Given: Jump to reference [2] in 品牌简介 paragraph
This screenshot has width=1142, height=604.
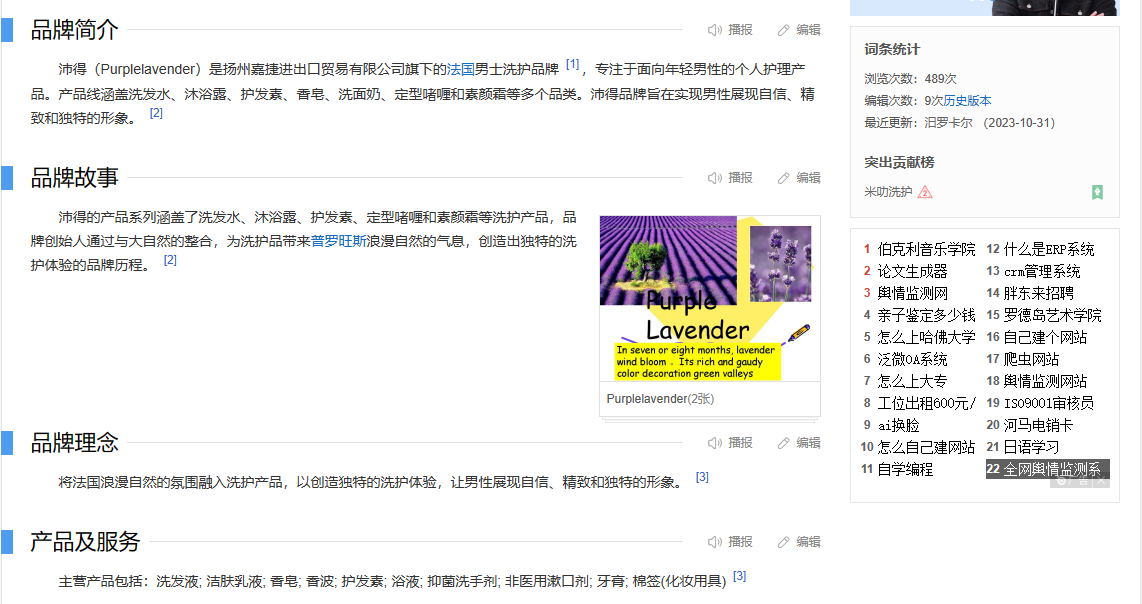Looking at the screenshot, I should tap(157, 113).
